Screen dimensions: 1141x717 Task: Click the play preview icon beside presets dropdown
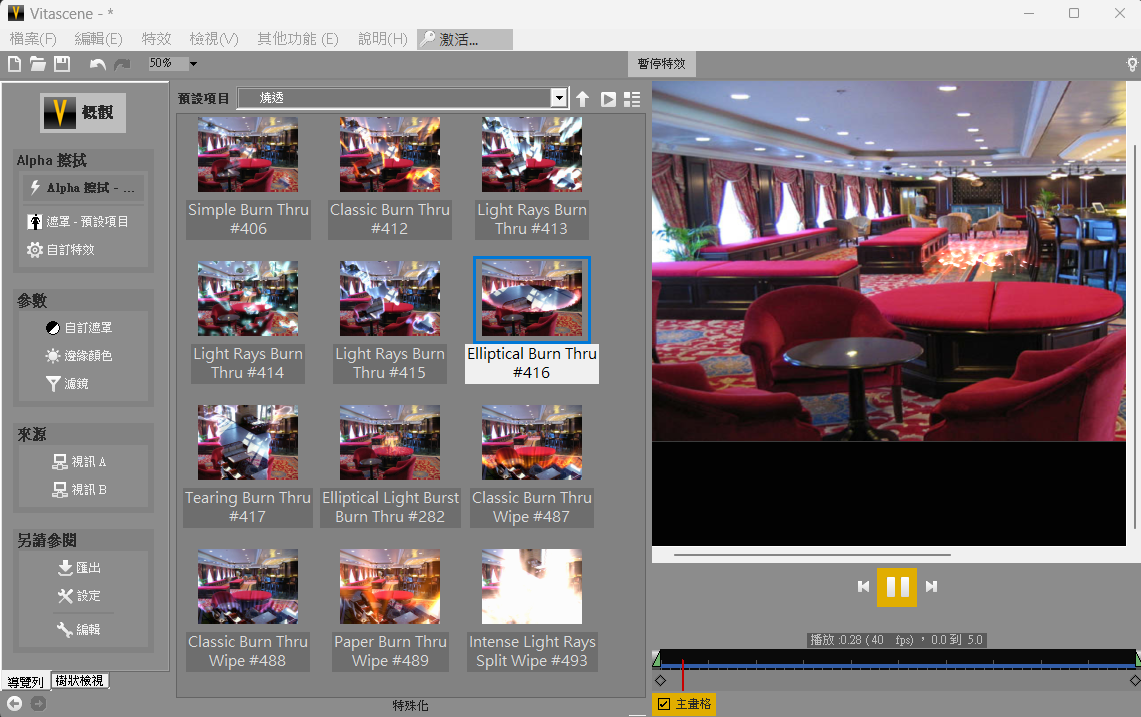(x=608, y=99)
